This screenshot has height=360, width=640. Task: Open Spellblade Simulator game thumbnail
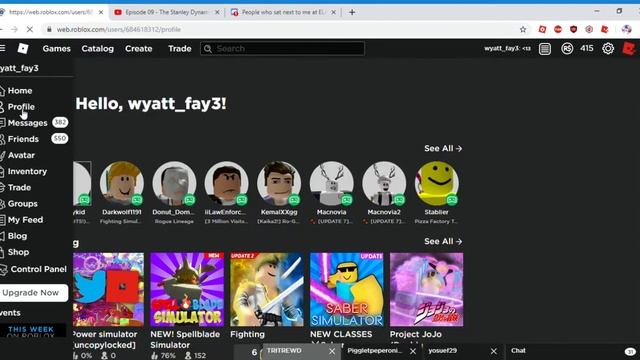pyautogui.click(x=187, y=289)
